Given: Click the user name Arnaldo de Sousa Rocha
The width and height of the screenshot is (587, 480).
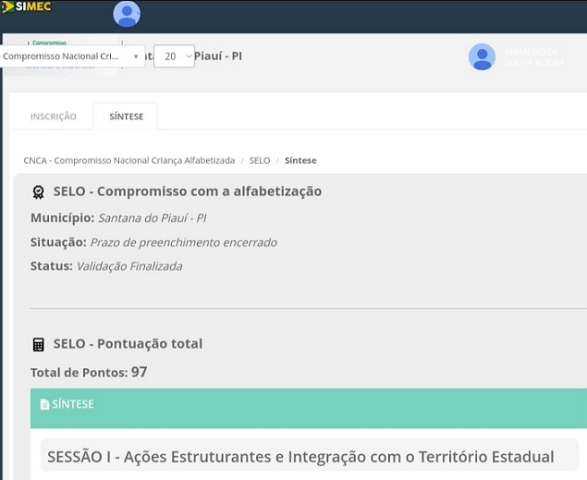Looking at the screenshot, I should coord(534,57).
